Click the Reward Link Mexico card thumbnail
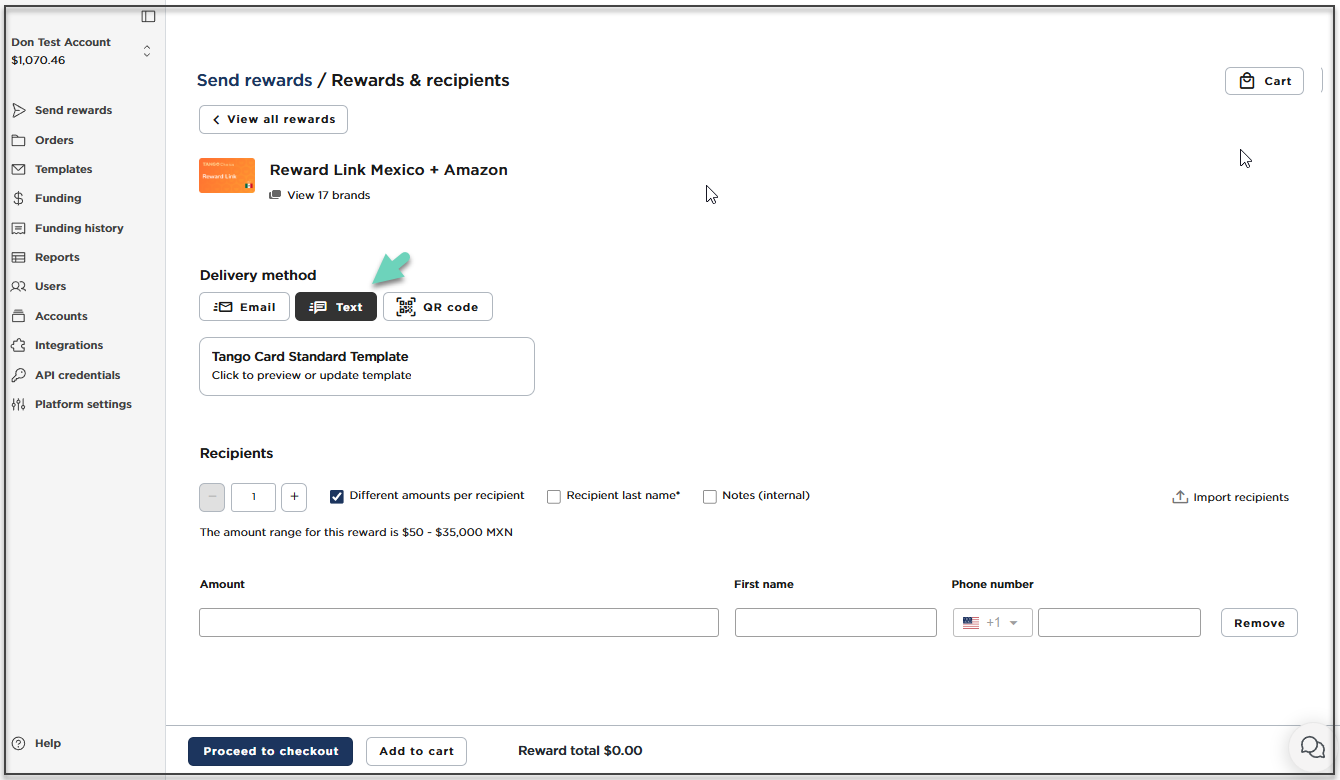1340x780 pixels. (x=227, y=176)
